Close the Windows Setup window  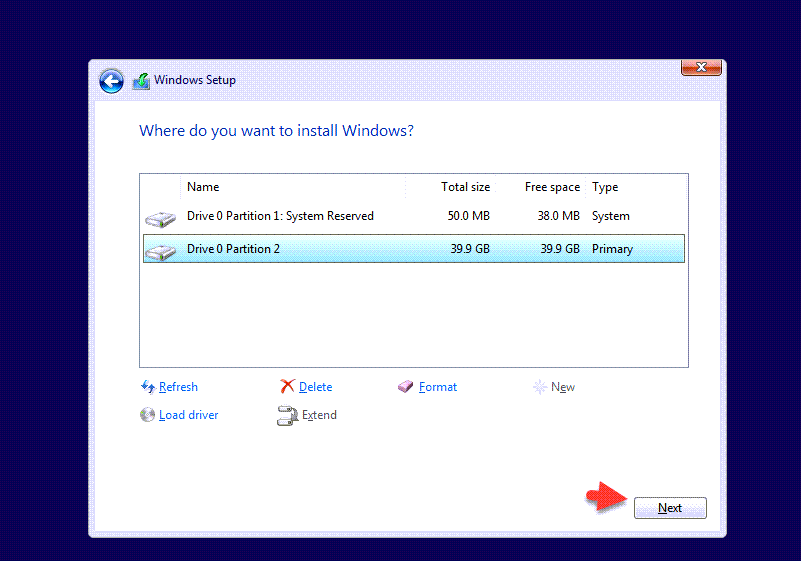pyautogui.click(x=701, y=67)
